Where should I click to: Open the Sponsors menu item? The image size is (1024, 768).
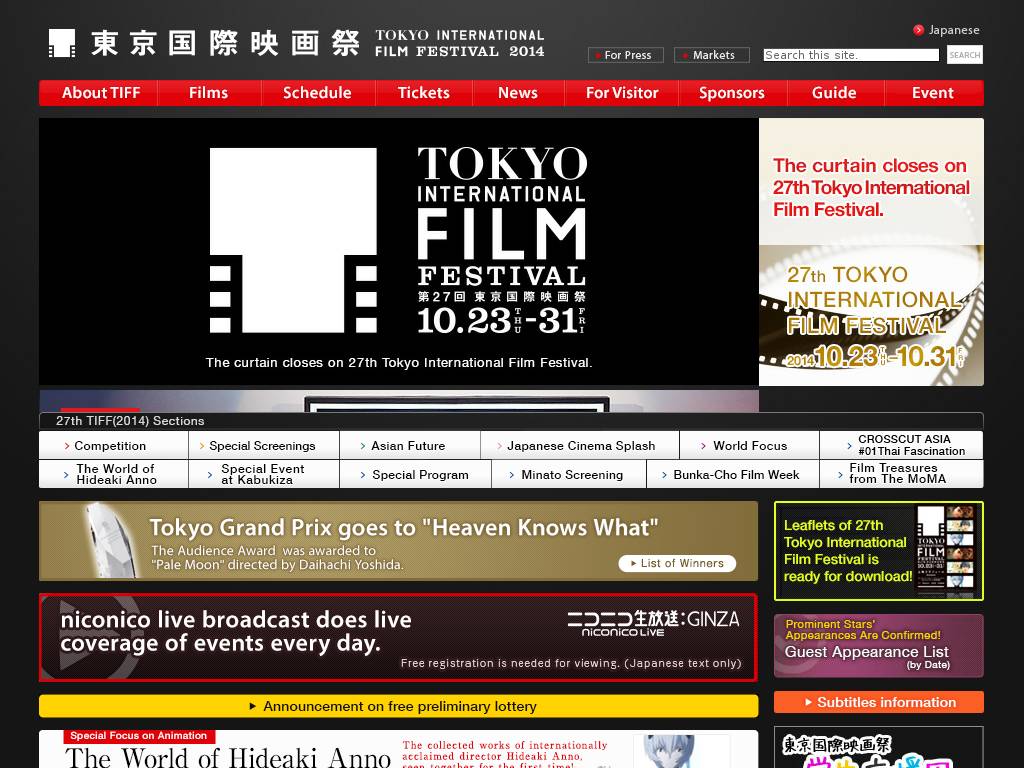click(x=731, y=93)
